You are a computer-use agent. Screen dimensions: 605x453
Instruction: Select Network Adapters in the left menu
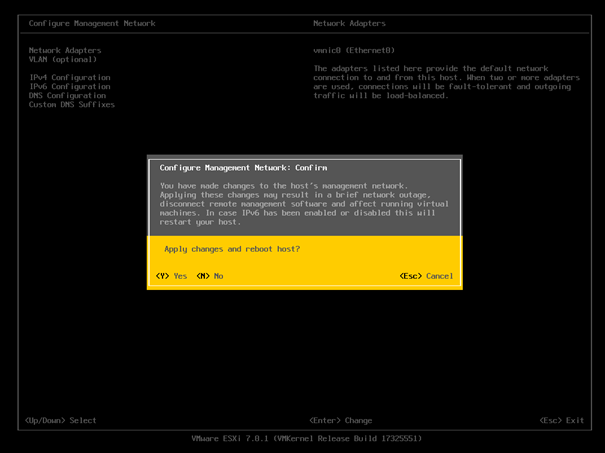(x=65, y=50)
